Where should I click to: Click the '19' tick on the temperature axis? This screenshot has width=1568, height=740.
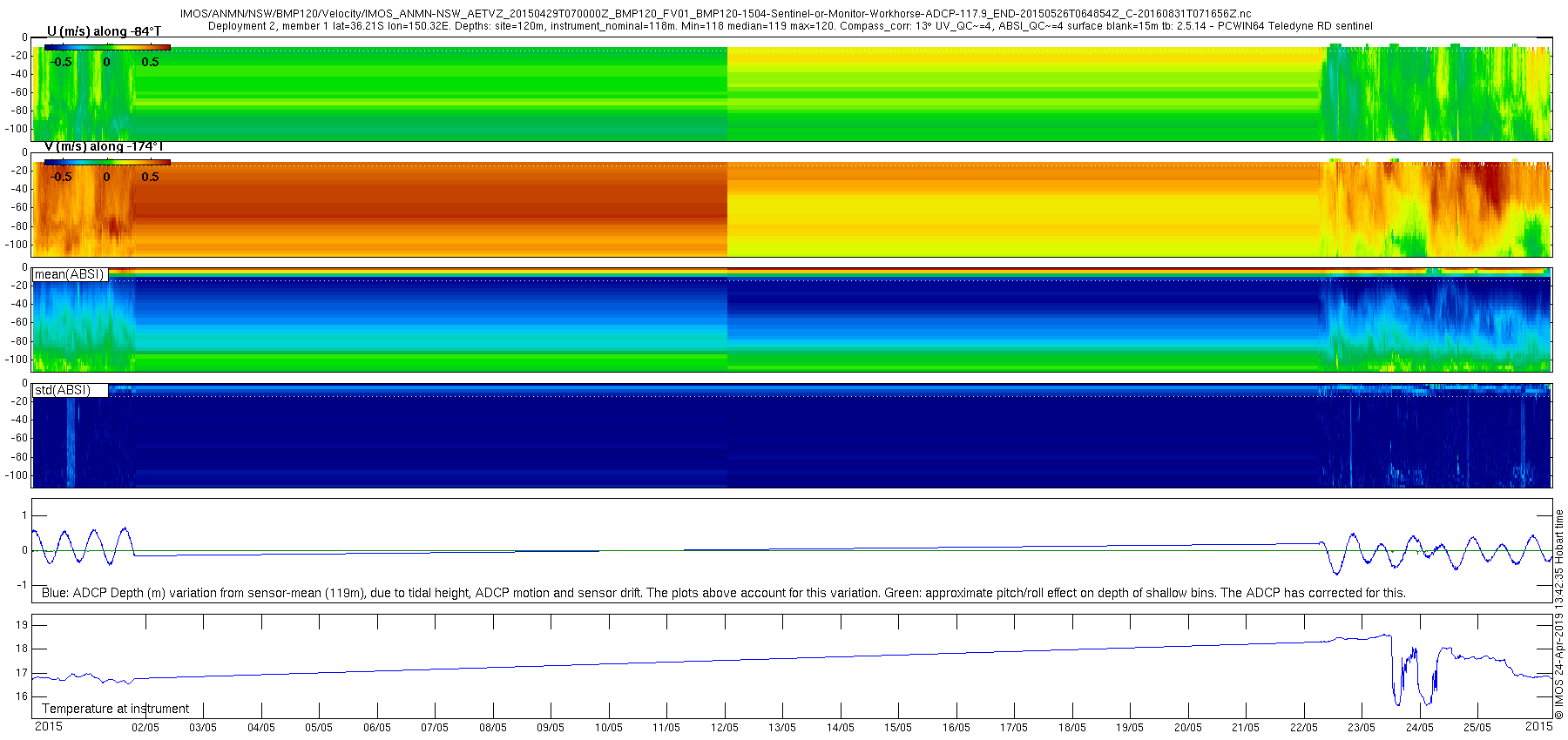pyautogui.click(x=22, y=625)
